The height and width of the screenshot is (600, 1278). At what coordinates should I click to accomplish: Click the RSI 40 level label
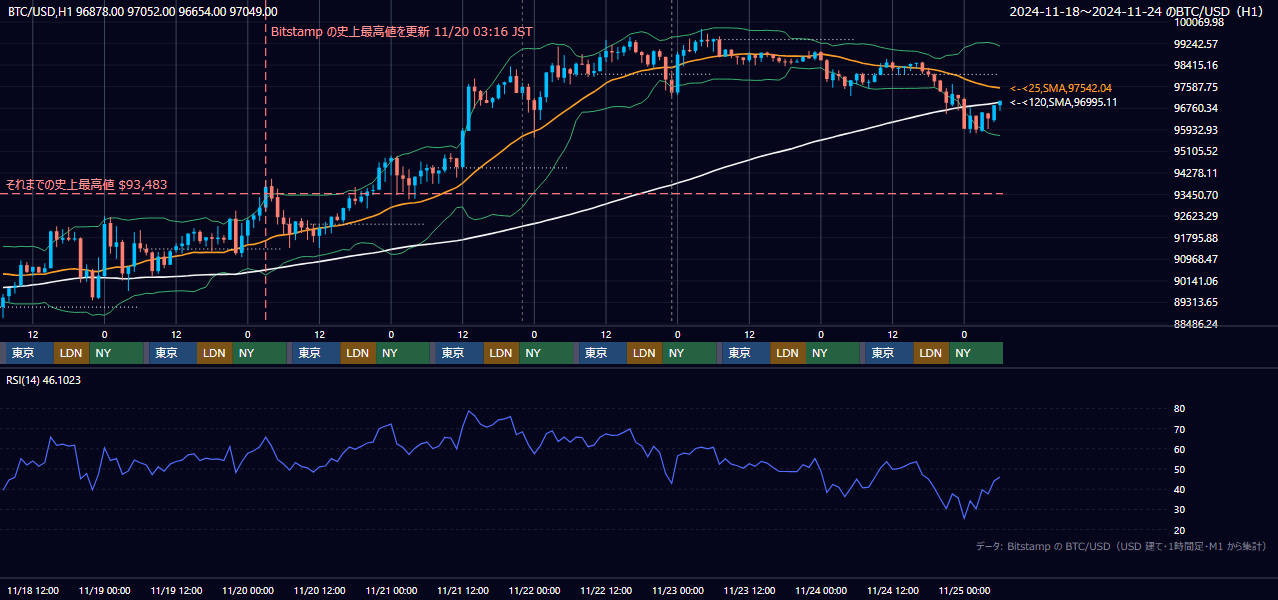tap(1179, 489)
